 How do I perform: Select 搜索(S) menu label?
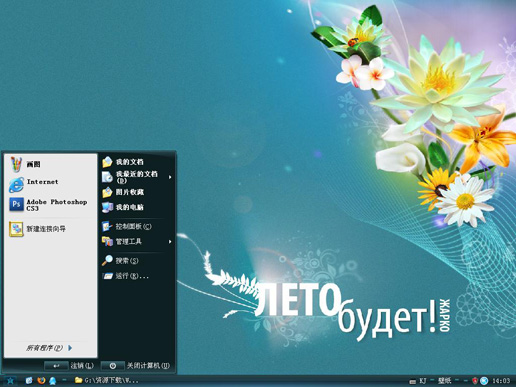[127, 261]
